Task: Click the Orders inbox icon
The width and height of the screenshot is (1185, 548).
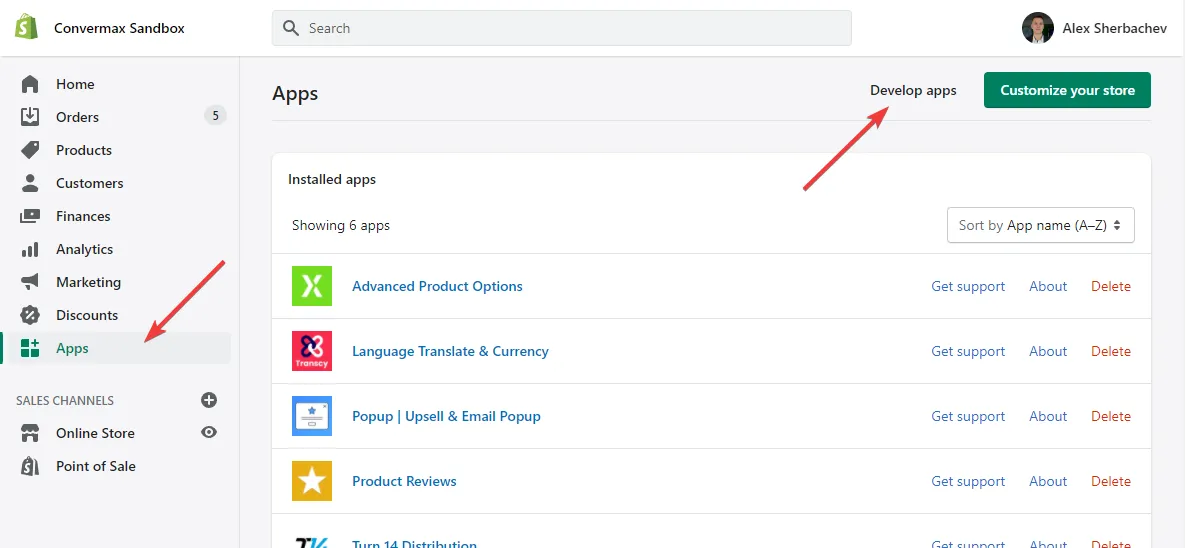Action: (30, 117)
